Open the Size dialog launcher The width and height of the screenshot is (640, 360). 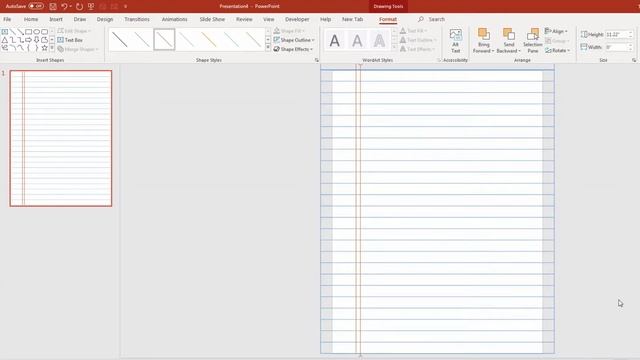tap(634, 60)
